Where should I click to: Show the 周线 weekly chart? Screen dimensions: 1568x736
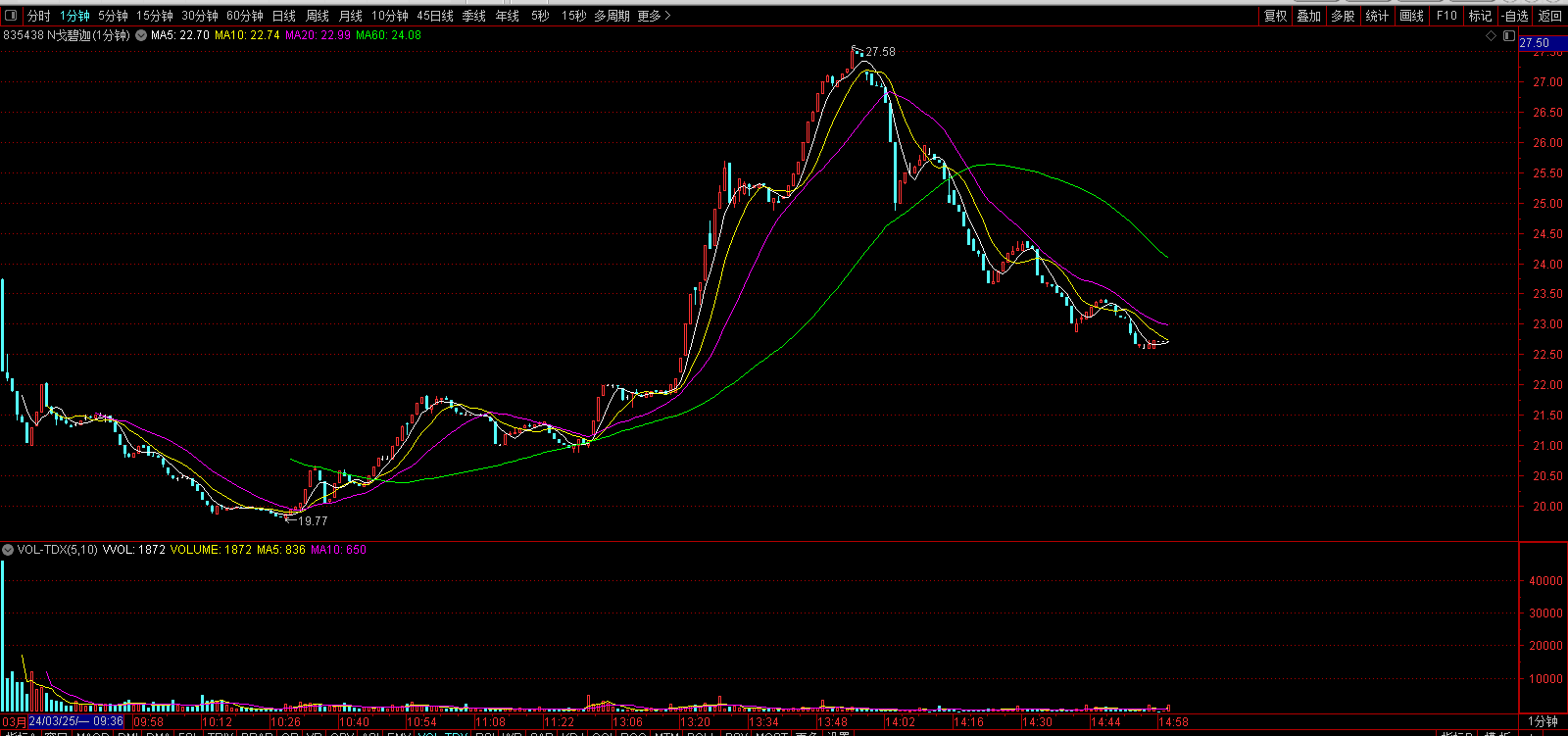click(x=318, y=16)
